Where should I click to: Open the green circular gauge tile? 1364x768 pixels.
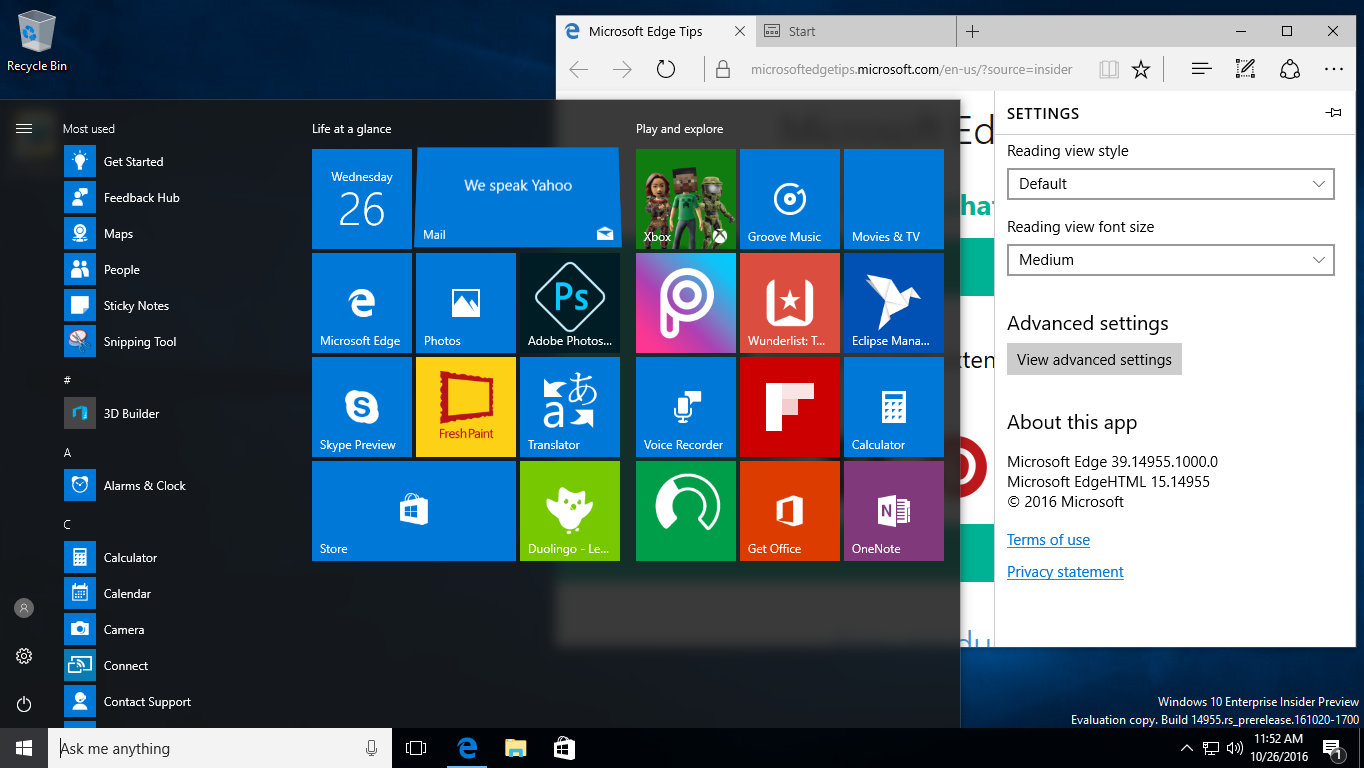coord(686,511)
